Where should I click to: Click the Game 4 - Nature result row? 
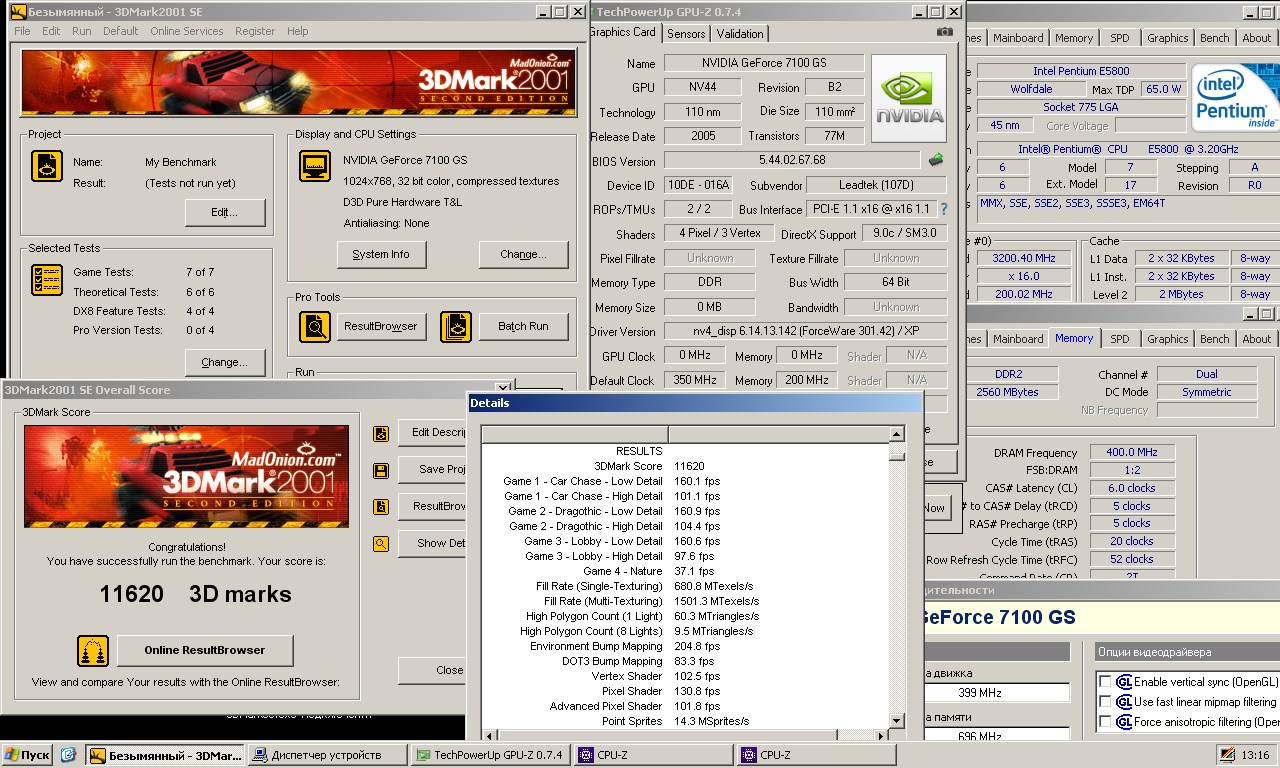(x=684, y=571)
